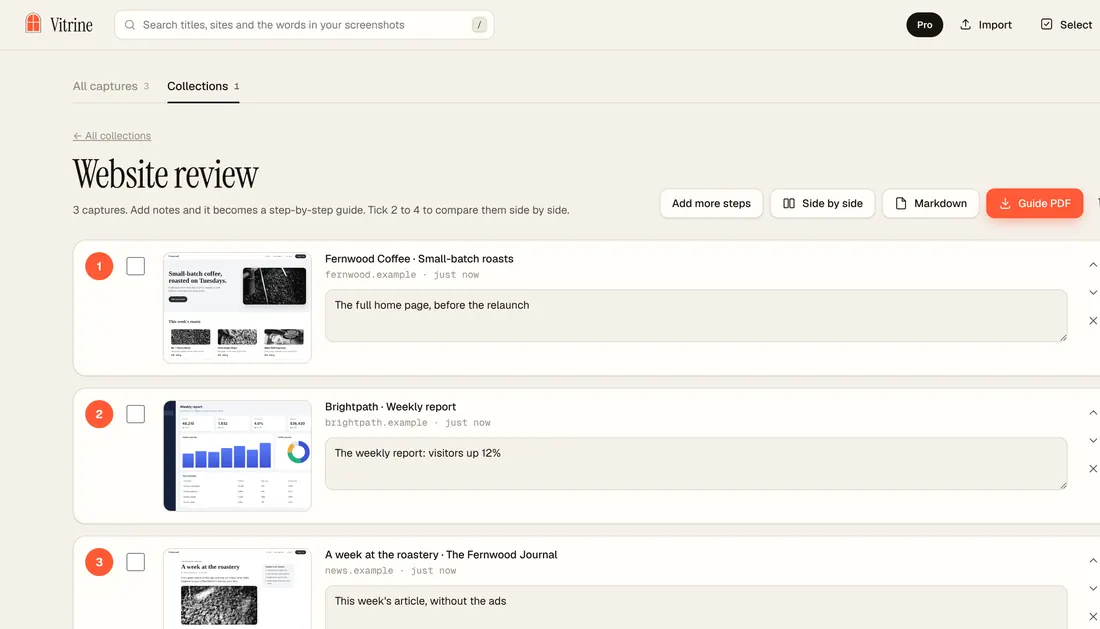Tick the checkbox for Brightpath Weekly report
The image size is (1100, 629).
coord(135,414)
